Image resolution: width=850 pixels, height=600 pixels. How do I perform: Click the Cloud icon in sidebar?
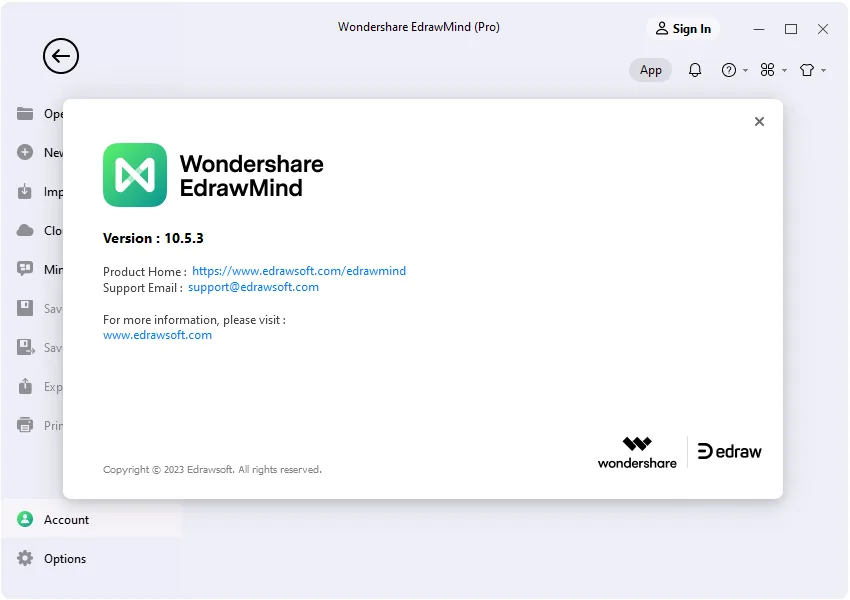coord(25,230)
